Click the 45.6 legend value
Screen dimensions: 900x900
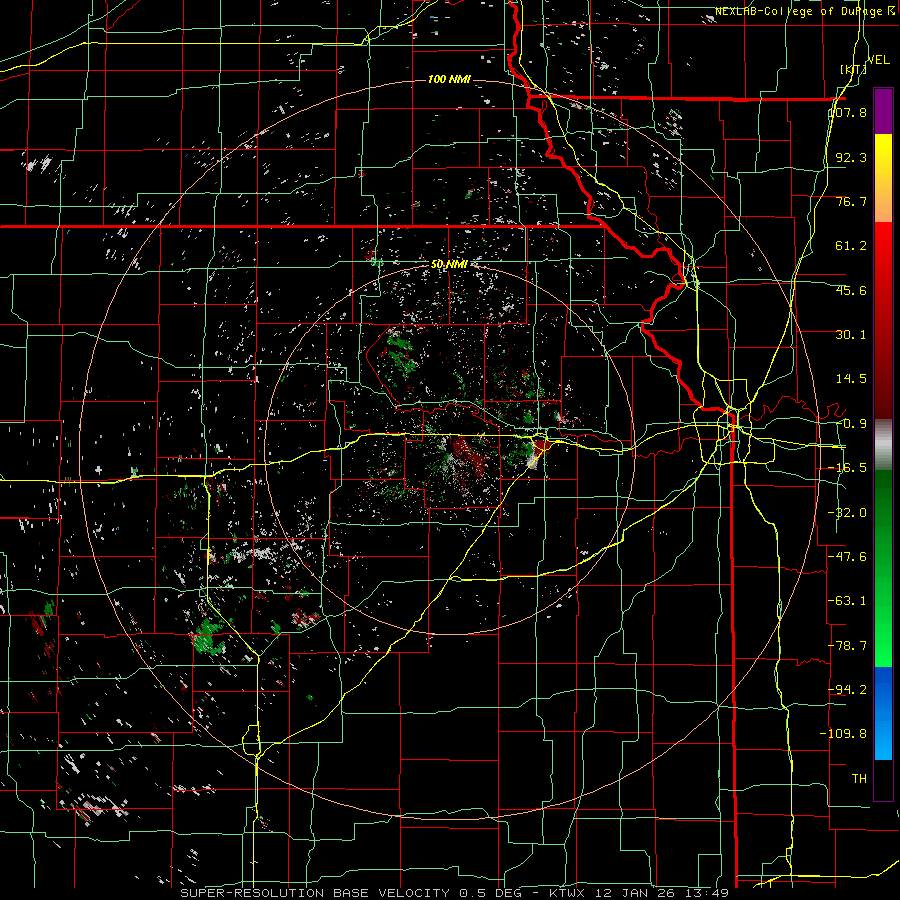point(851,290)
